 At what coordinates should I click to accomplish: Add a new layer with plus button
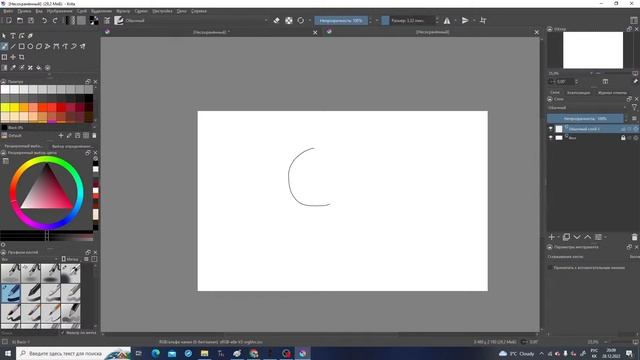pos(552,237)
